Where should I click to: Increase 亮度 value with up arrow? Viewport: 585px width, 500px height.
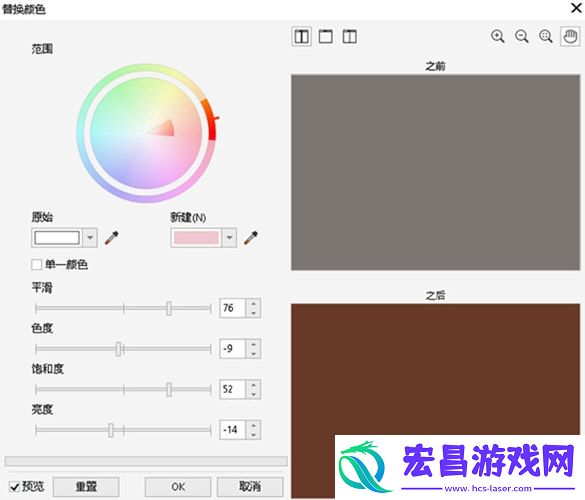pos(253,426)
